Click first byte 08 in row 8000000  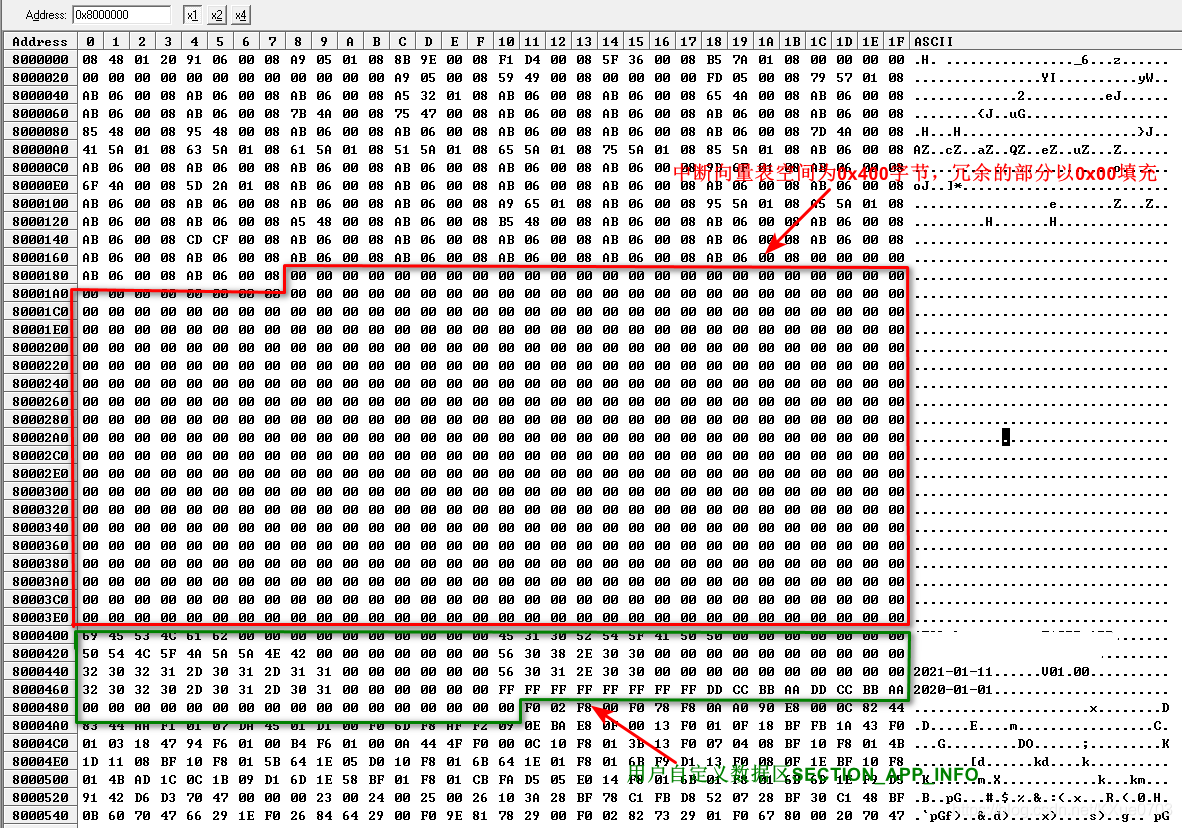[90, 60]
